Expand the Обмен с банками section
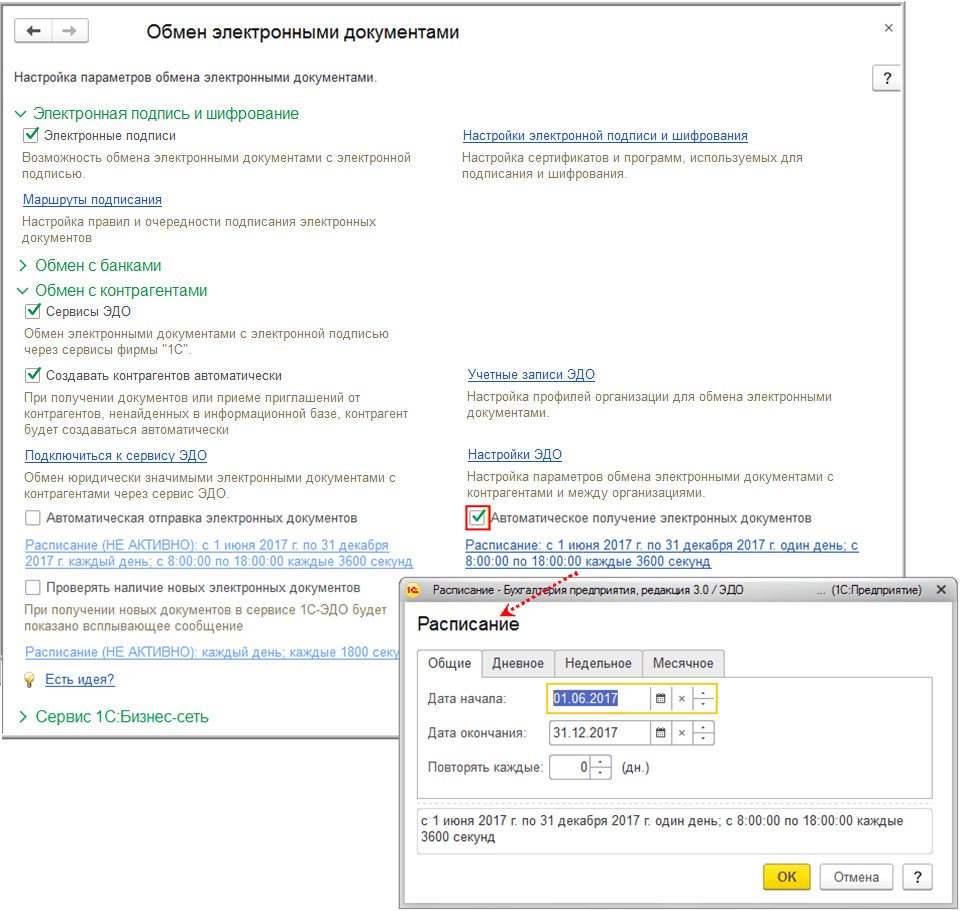 24,266
